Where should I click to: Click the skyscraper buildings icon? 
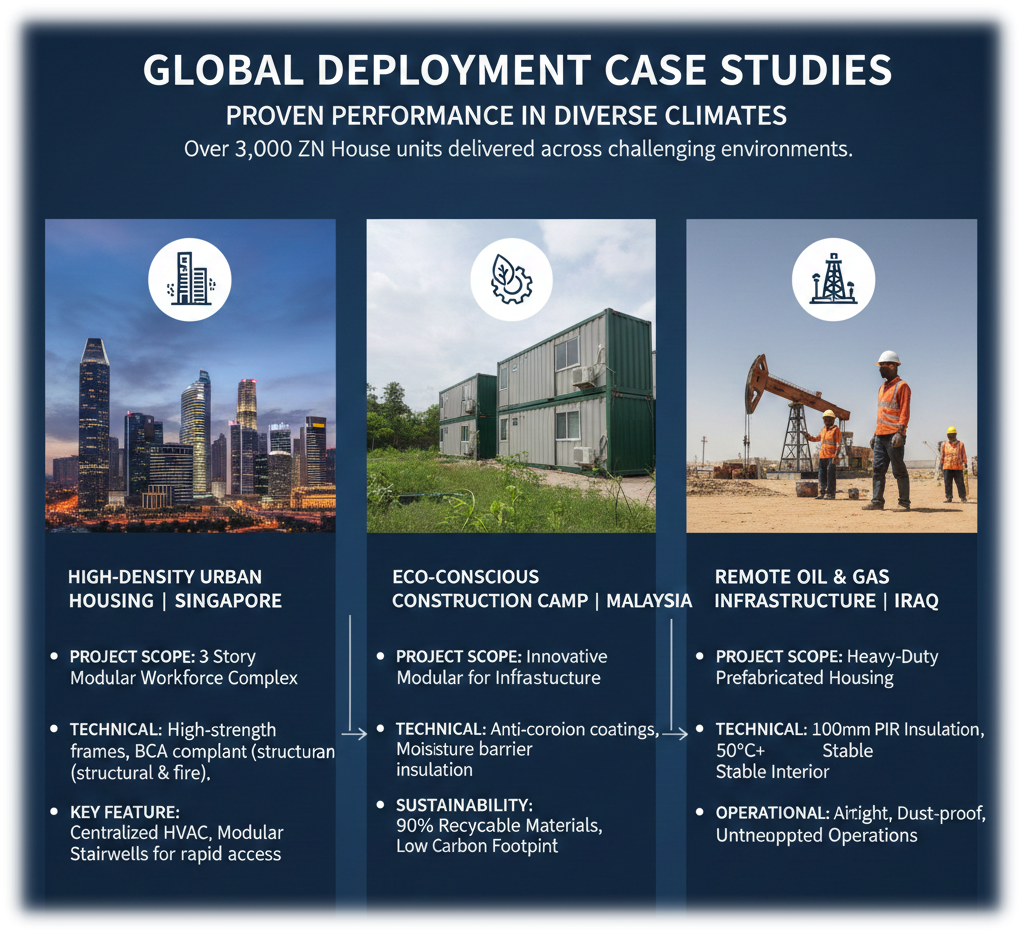[190, 278]
